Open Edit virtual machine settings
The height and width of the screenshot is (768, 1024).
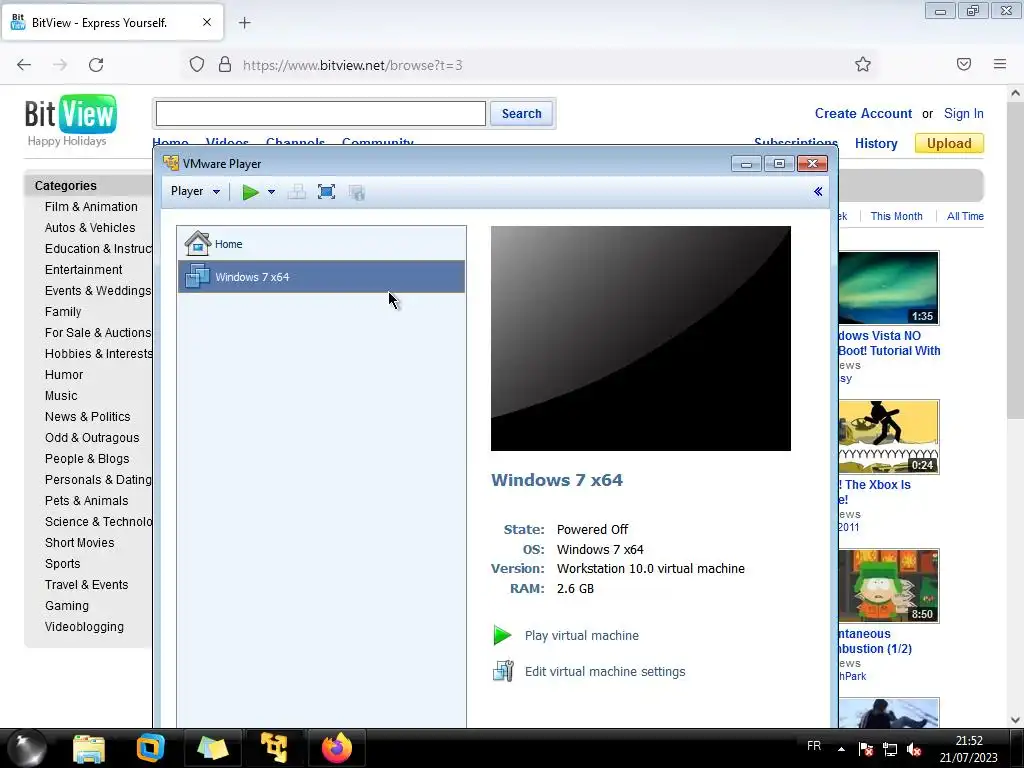[x=605, y=671]
